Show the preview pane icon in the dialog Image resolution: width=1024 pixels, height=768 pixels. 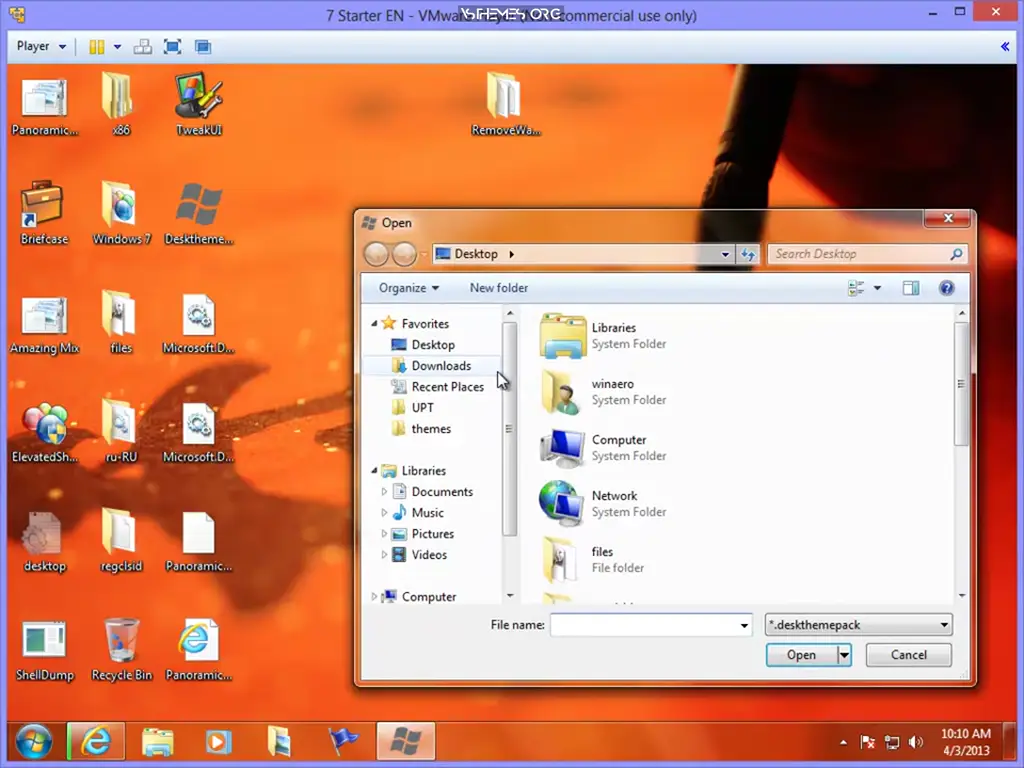click(x=910, y=288)
